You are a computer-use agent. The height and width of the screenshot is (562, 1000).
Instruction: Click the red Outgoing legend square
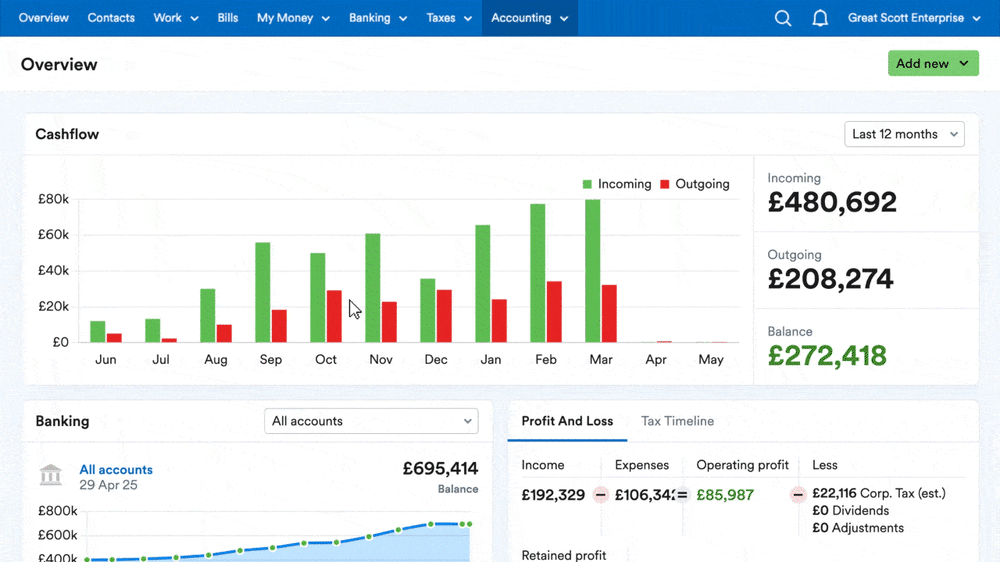click(665, 185)
